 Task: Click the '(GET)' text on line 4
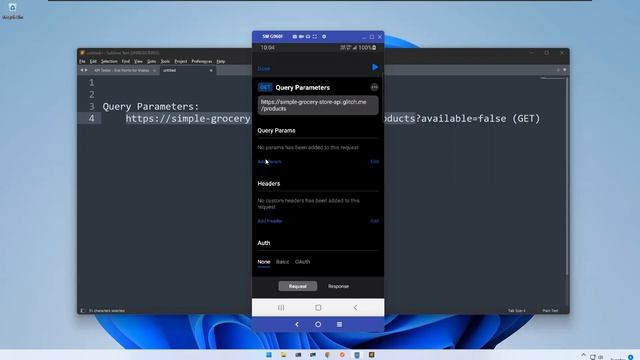pyautogui.click(x=526, y=119)
